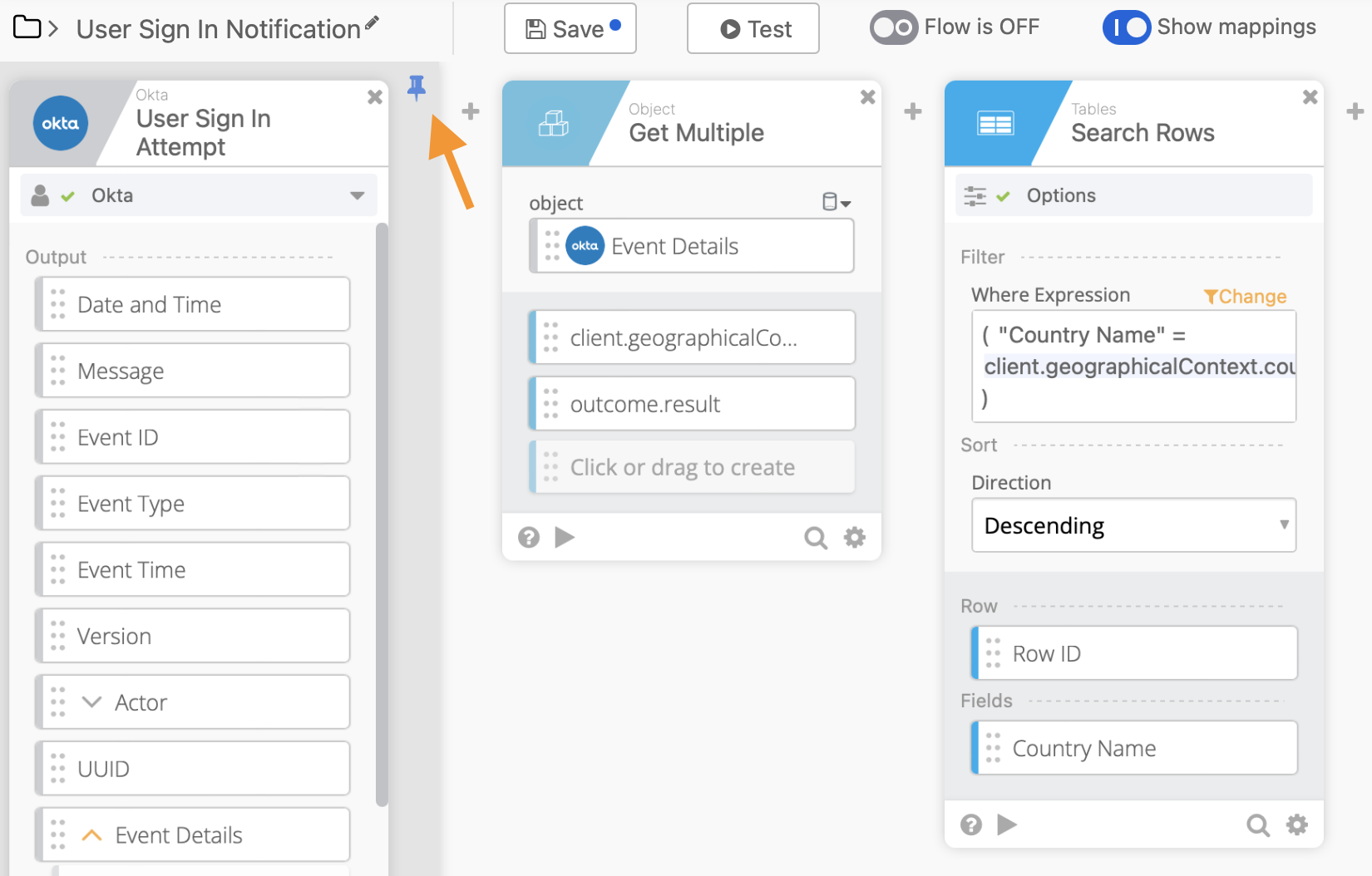
Task: Open help icon on Search Rows card
Action: pos(971,824)
